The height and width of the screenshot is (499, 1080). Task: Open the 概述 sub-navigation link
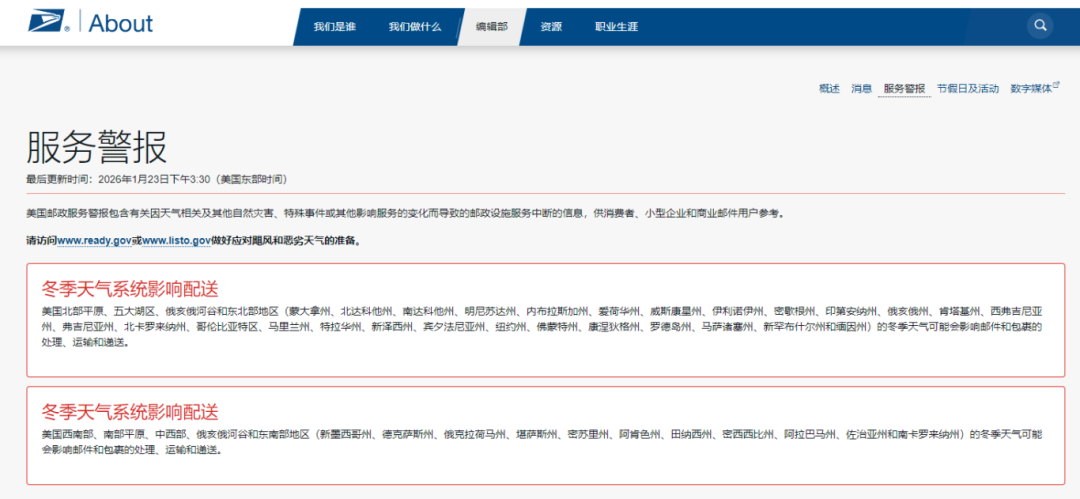pos(829,89)
